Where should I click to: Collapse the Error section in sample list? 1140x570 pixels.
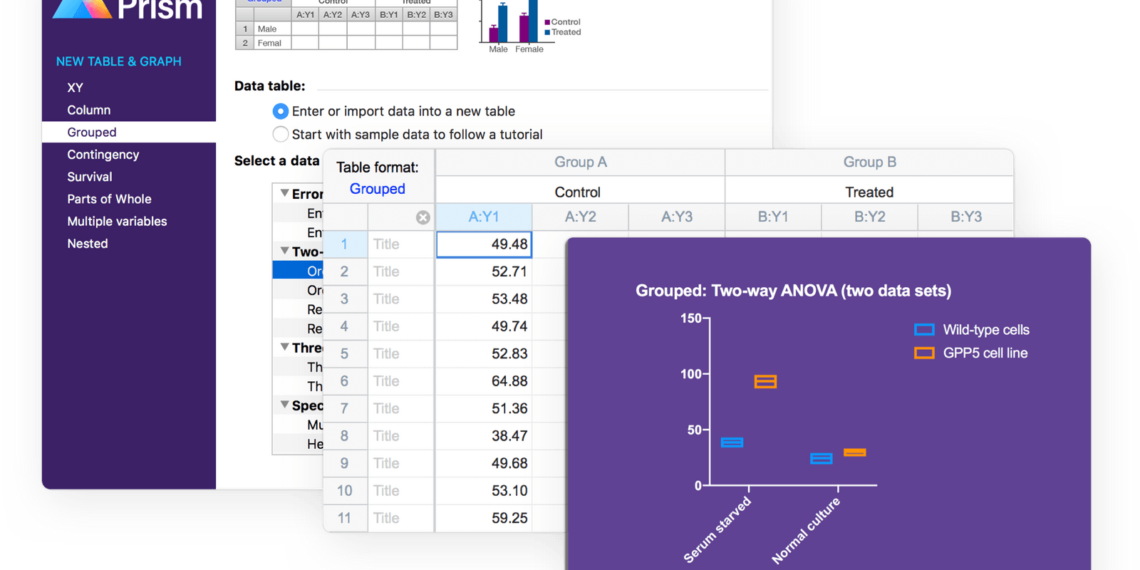(284, 194)
